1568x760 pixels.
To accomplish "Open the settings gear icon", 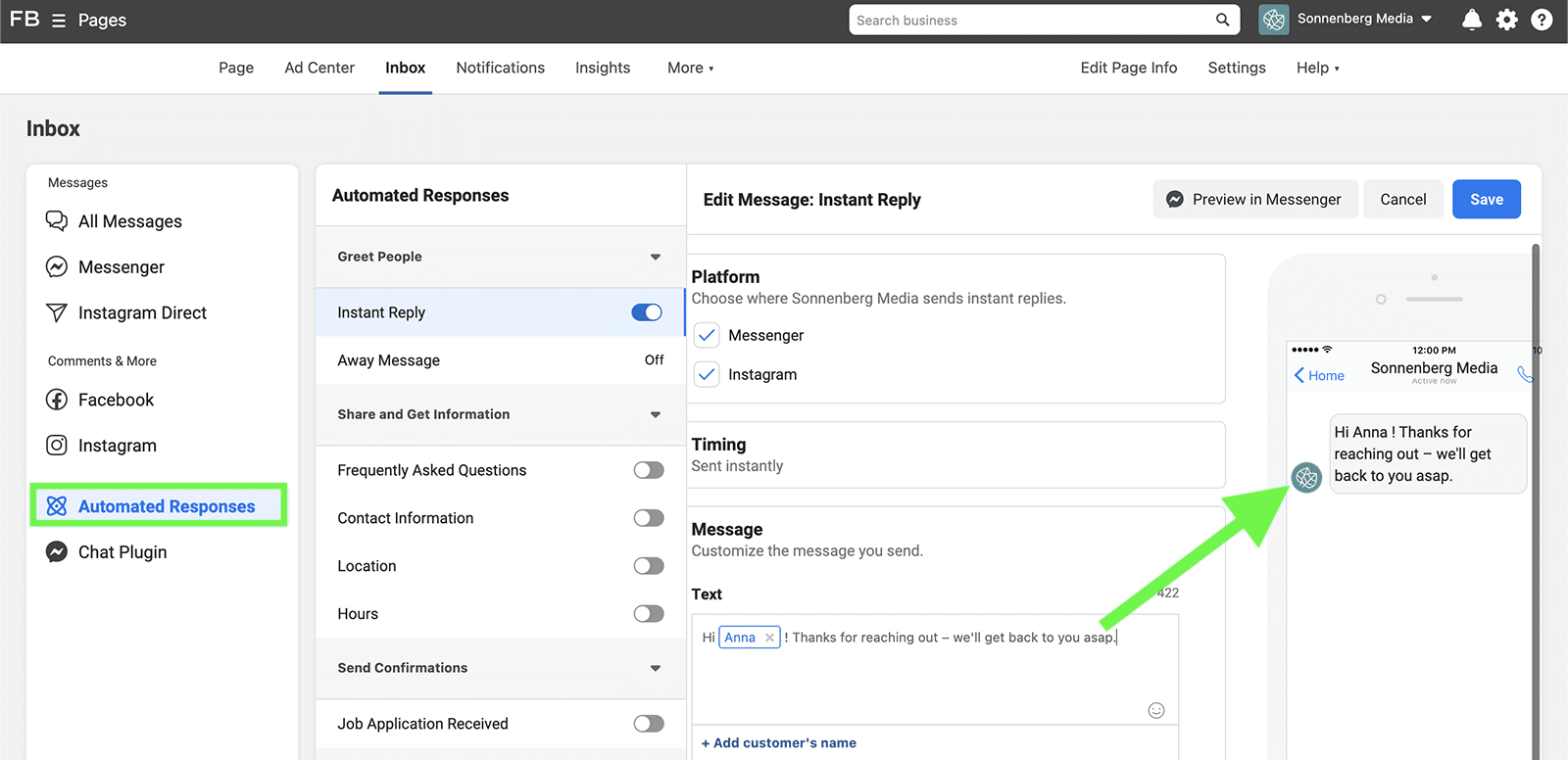I will click(x=1506, y=20).
